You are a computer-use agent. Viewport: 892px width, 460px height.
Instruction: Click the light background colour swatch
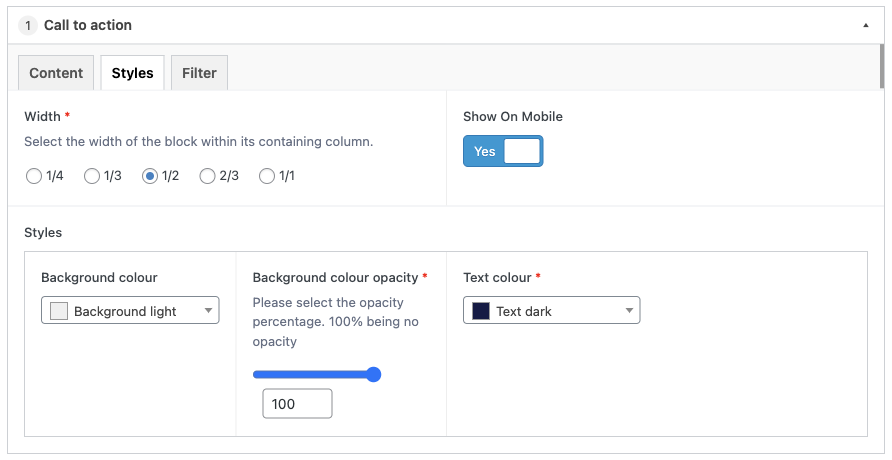[x=59, y=311]
